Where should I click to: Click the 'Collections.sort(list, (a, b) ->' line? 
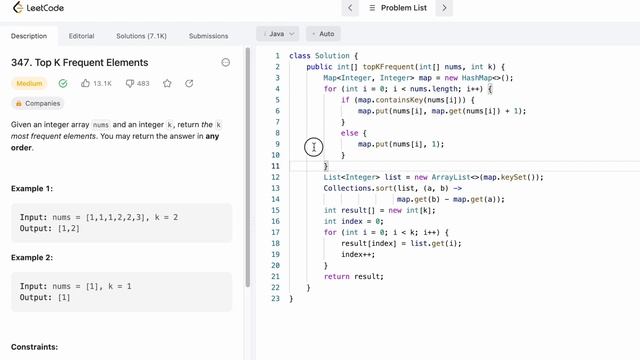click(x=393, y=188)
